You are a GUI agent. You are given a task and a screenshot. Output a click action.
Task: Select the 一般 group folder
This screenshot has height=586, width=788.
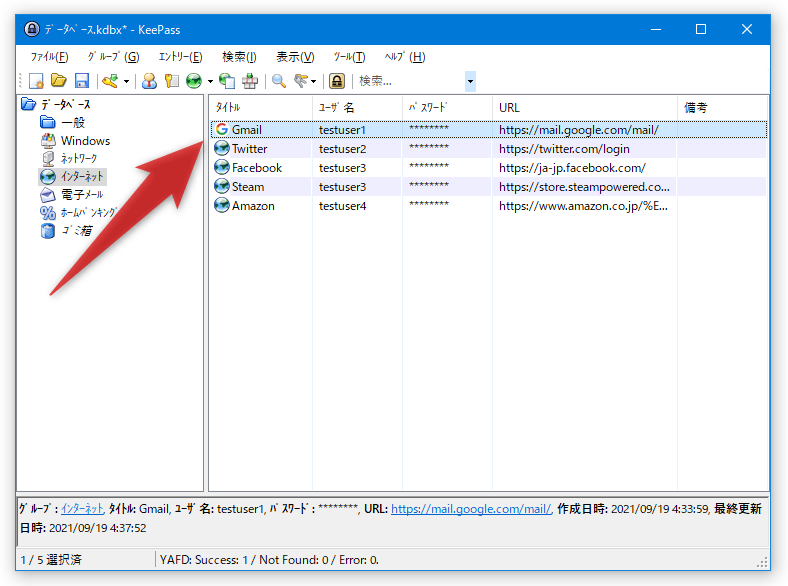point(73,122)
